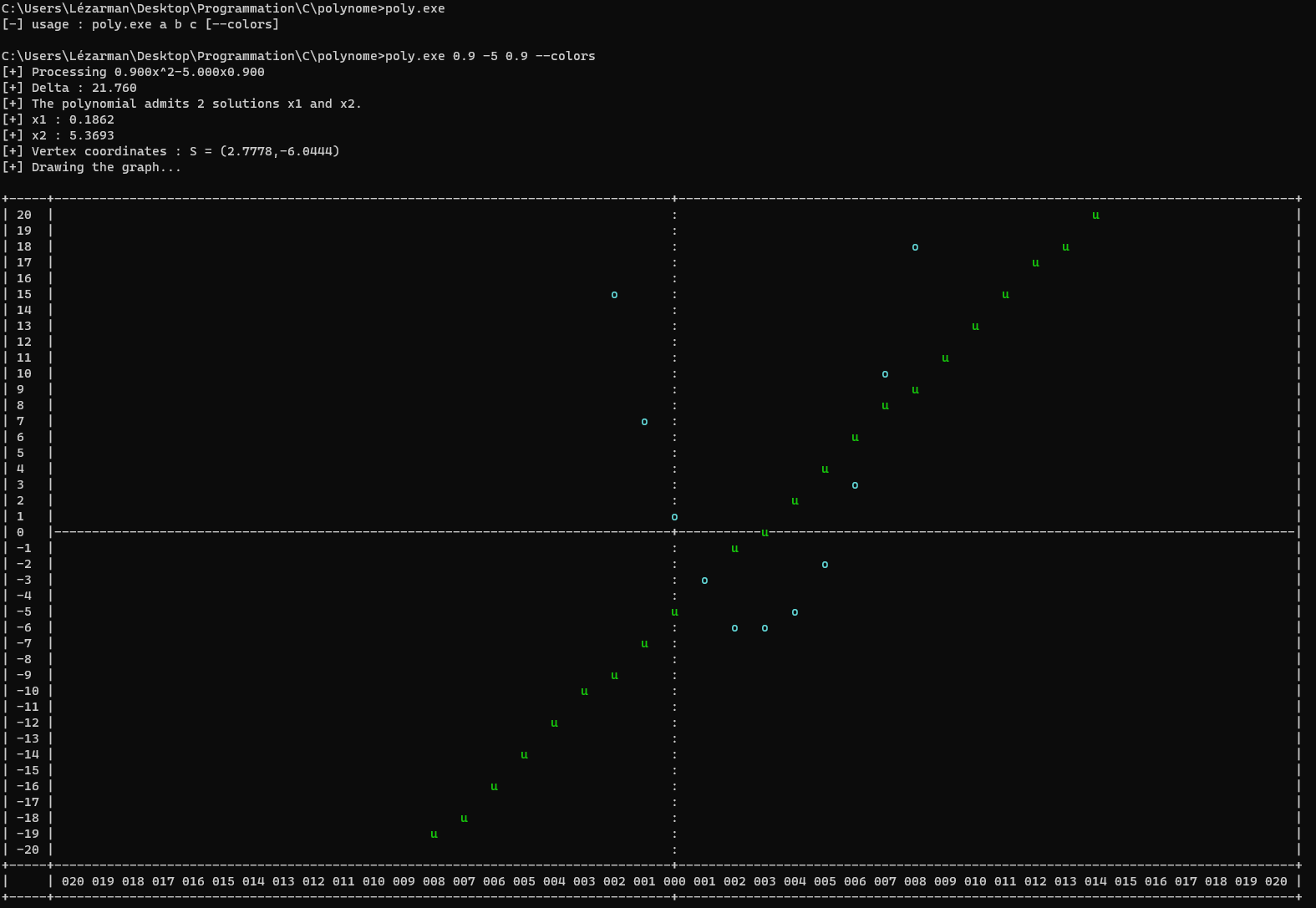Viewport: 1316px width, 908px height.
Task: Click the y-axis label -20 at bottom
Action: [x=28, y=850]
